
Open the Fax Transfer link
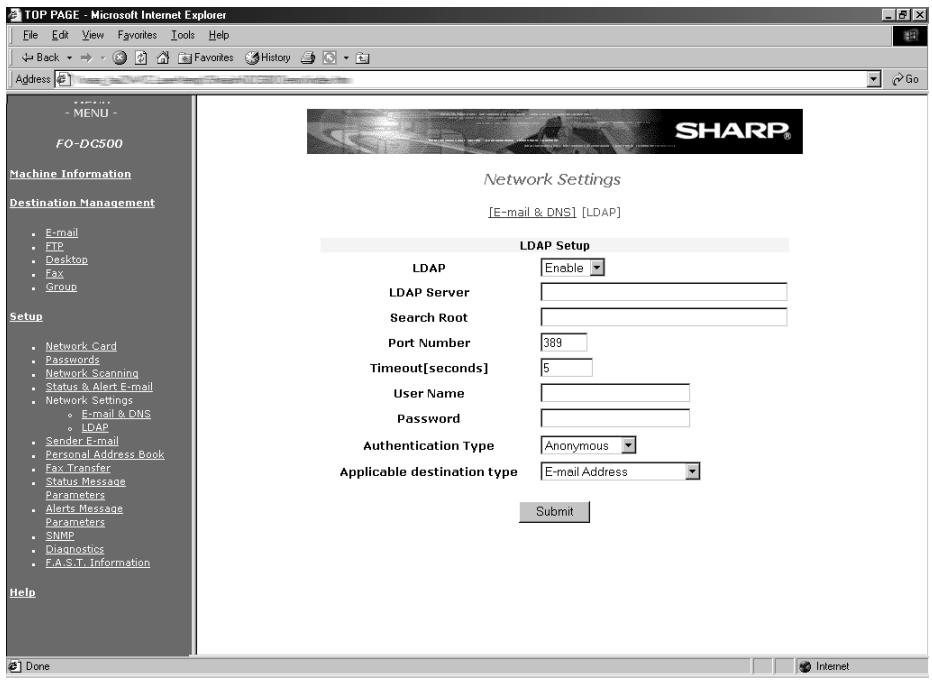[x=78, y=468]
